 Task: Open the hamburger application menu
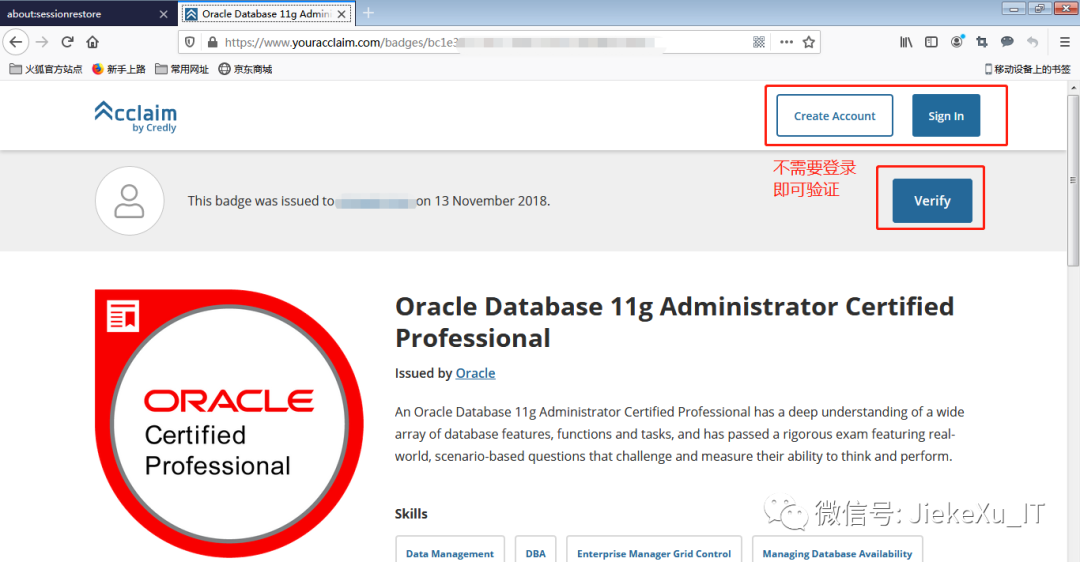click(x=1064, y=42)
